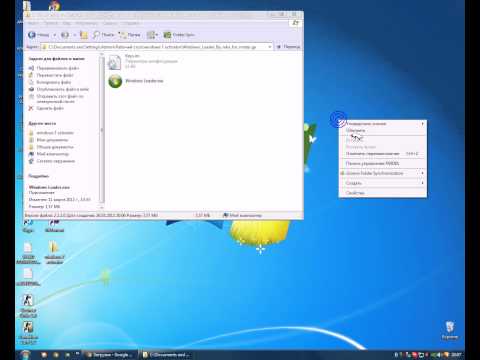Collapse the Other Places section header
Viewport: 480px width, 360px height.
pyautogui.click(x=42, y=123)
